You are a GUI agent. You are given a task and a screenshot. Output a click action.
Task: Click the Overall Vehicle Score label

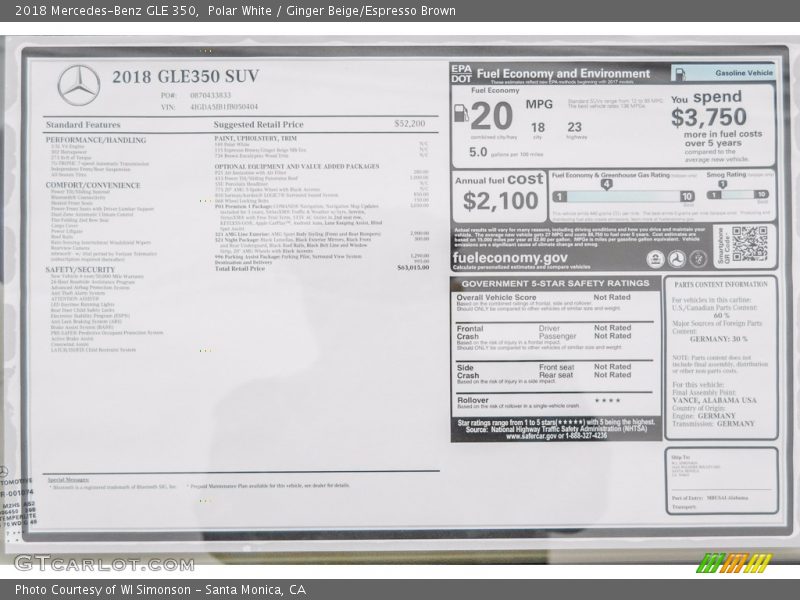click(x=496, y=297)
